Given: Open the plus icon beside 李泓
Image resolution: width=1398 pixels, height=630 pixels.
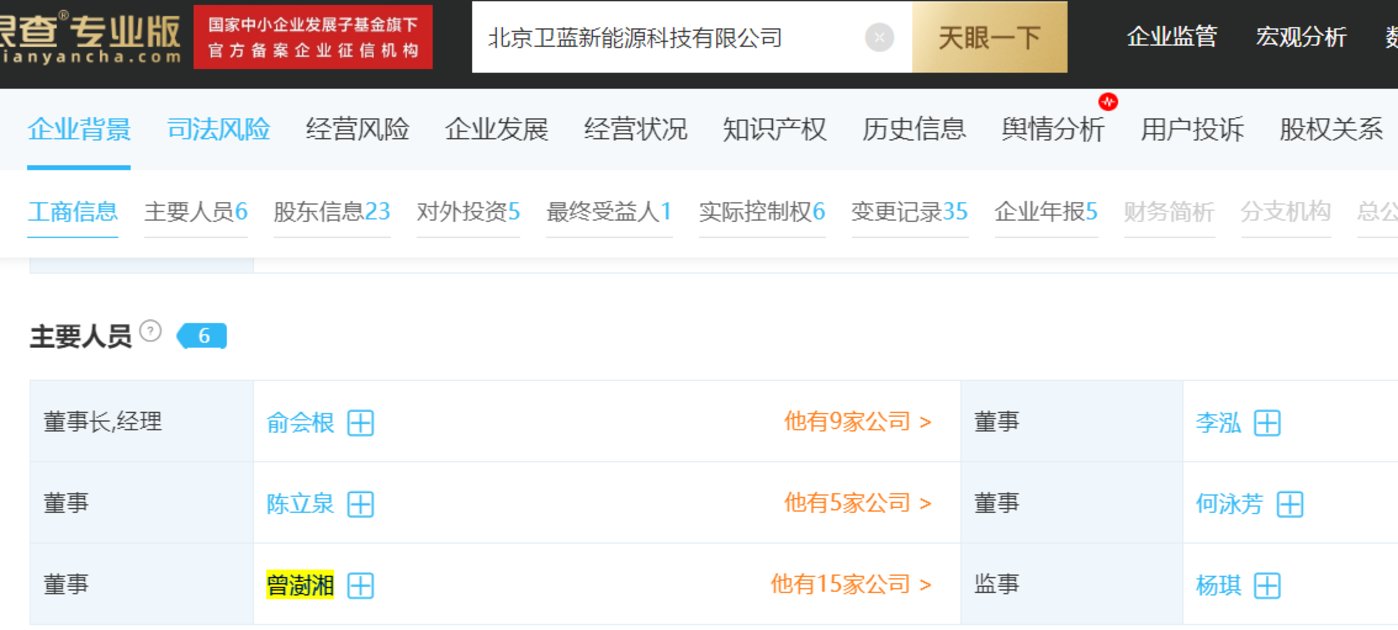Looking at the screenshot, I should coord(1267,423).
